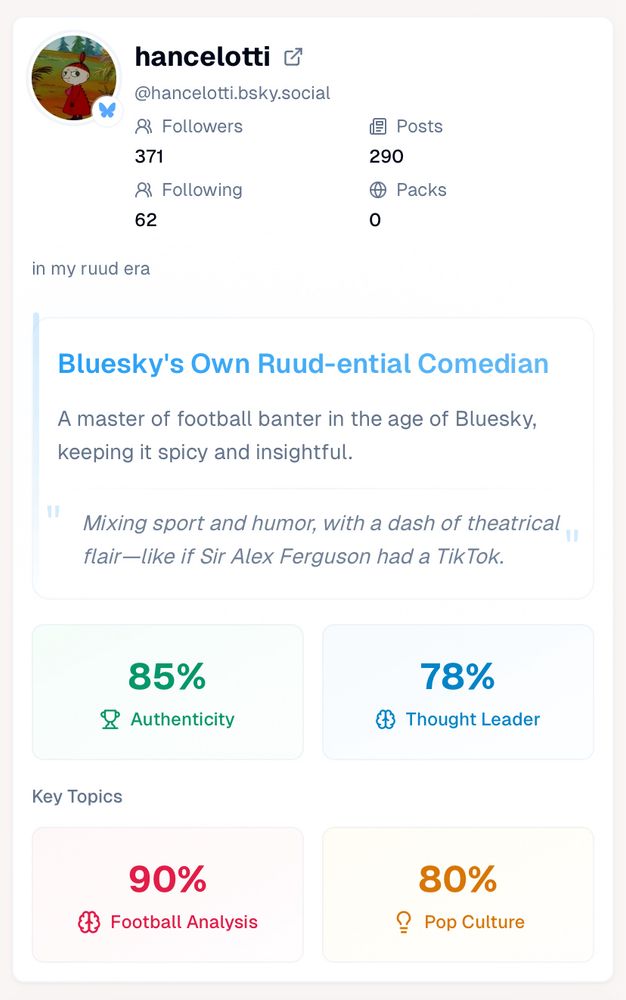Click the Followers people icon
This screenshot has height=1000, width=626.
(144, 127)
